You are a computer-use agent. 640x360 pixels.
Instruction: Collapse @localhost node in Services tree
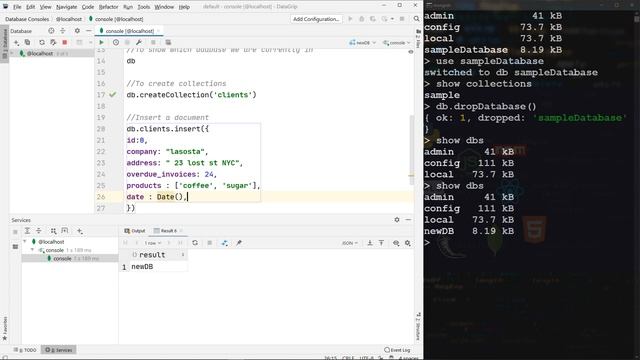(25, 242)
